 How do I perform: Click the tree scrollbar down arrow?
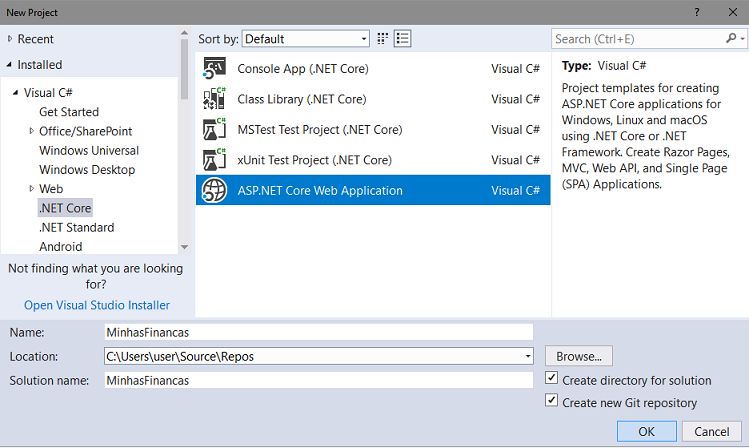click(x=184, y=247)
